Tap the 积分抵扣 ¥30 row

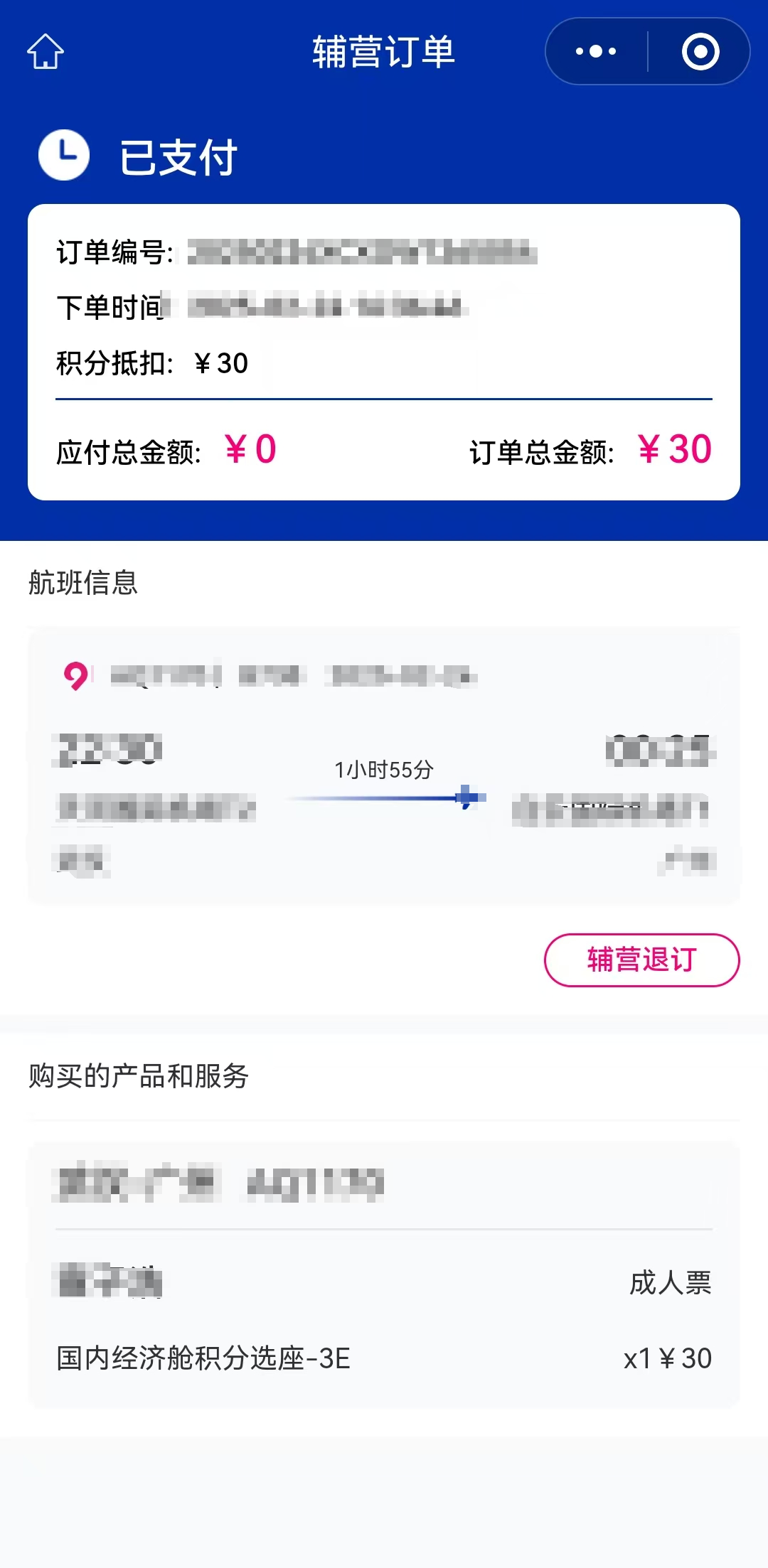point(152,363)
